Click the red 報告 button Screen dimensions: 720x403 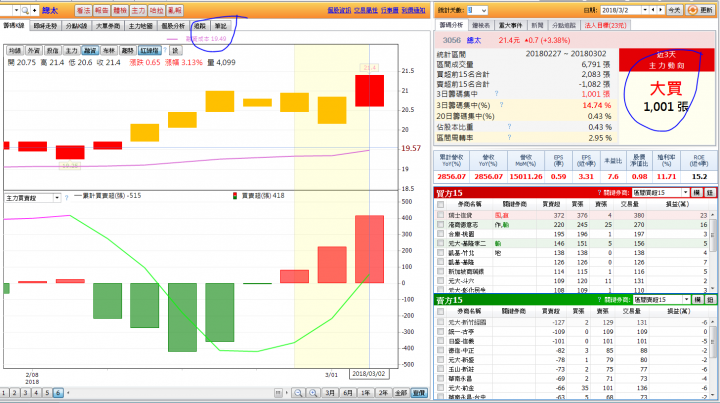tap(101, 10)
